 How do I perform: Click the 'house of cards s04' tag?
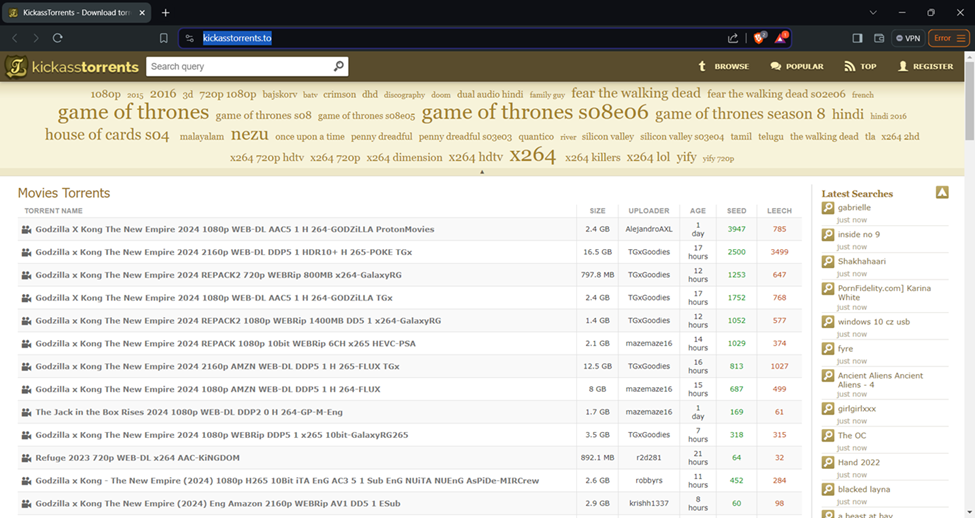(107, 135)
